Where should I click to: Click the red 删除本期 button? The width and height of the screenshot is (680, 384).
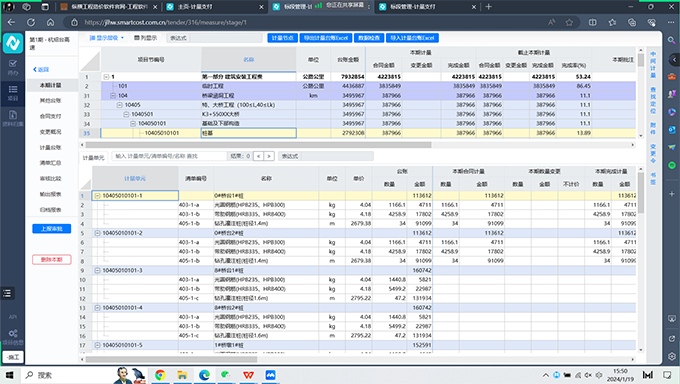pos(52,259)
